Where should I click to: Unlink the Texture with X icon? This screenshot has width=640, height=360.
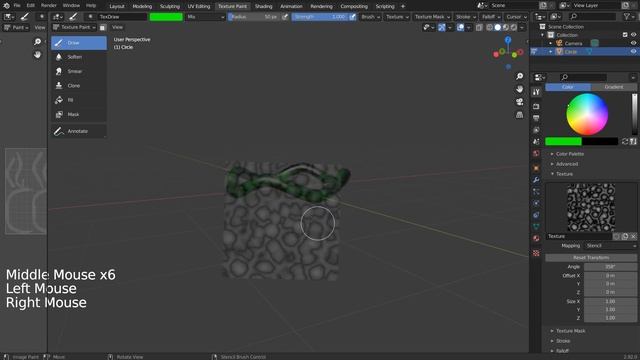point(633,236)
